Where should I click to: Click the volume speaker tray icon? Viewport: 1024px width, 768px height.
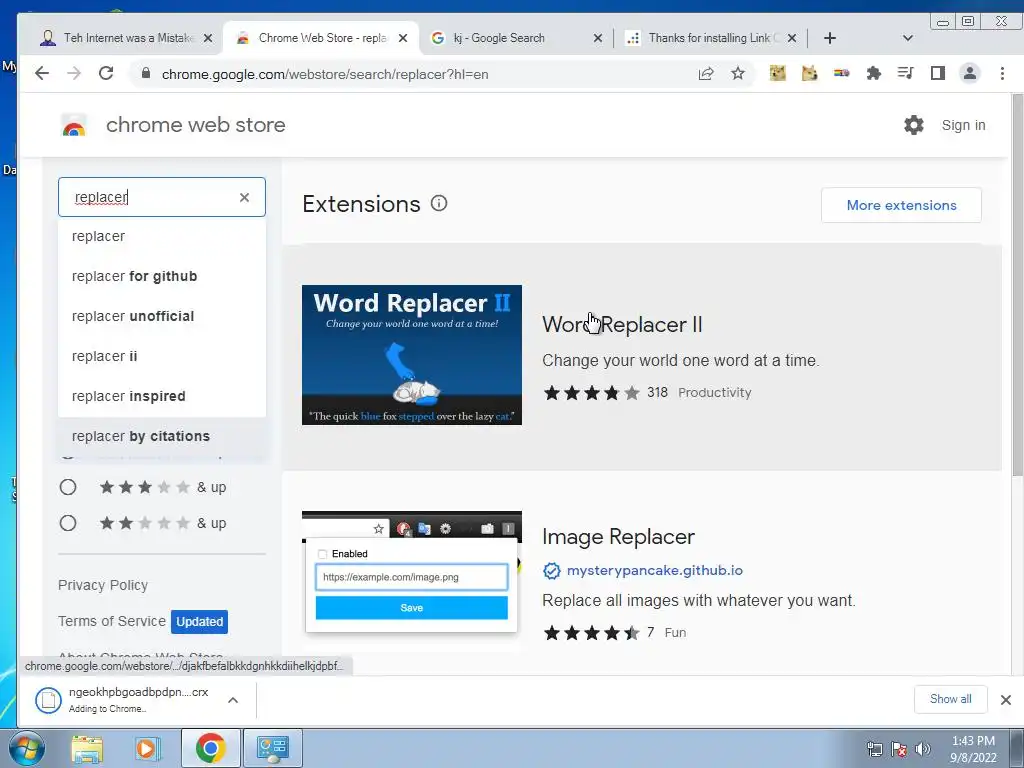[x=922, y=748]
